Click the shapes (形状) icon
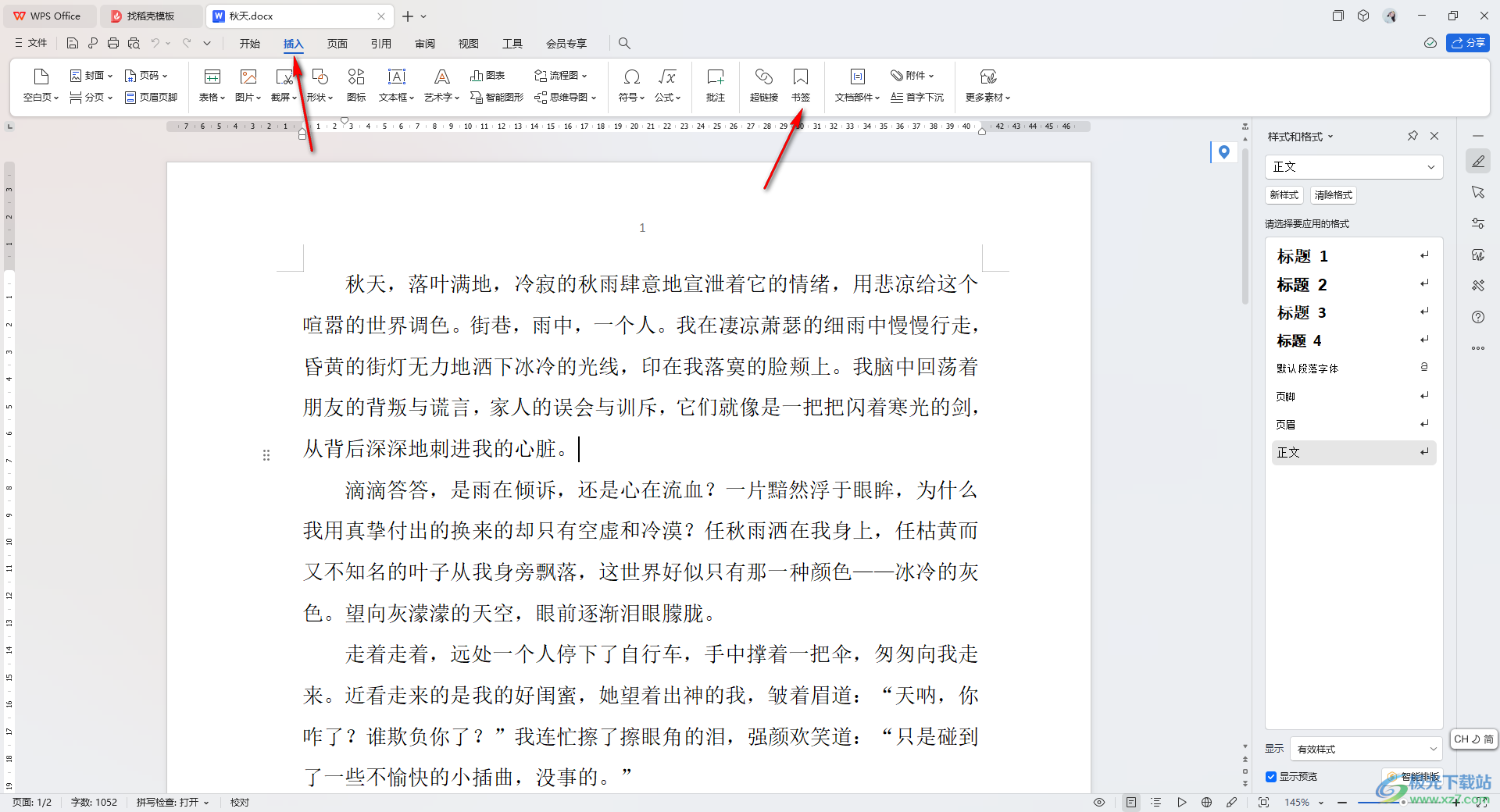 pyautogui.click(x=320, y=77)
